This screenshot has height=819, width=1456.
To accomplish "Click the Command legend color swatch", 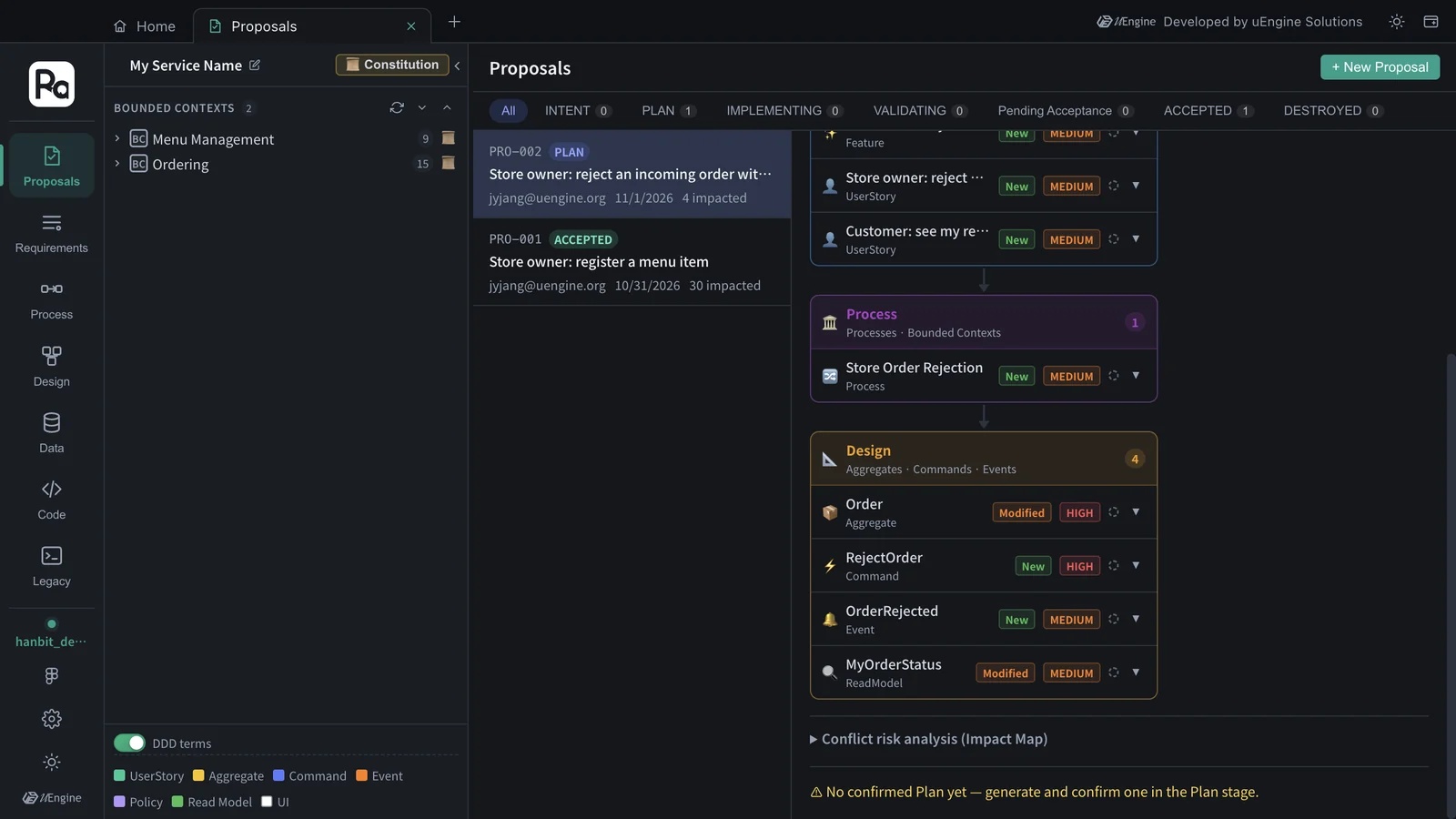I will 278,775.
